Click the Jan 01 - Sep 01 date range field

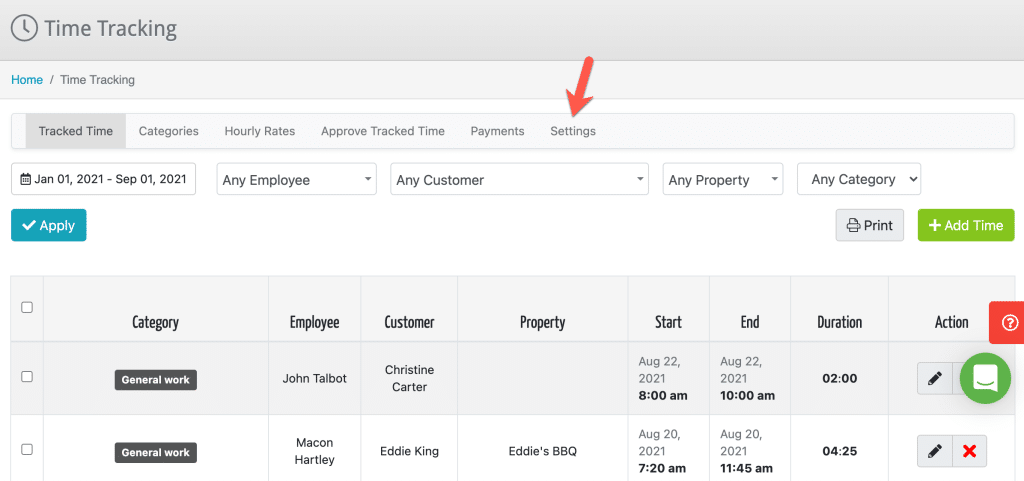(103, 179)
